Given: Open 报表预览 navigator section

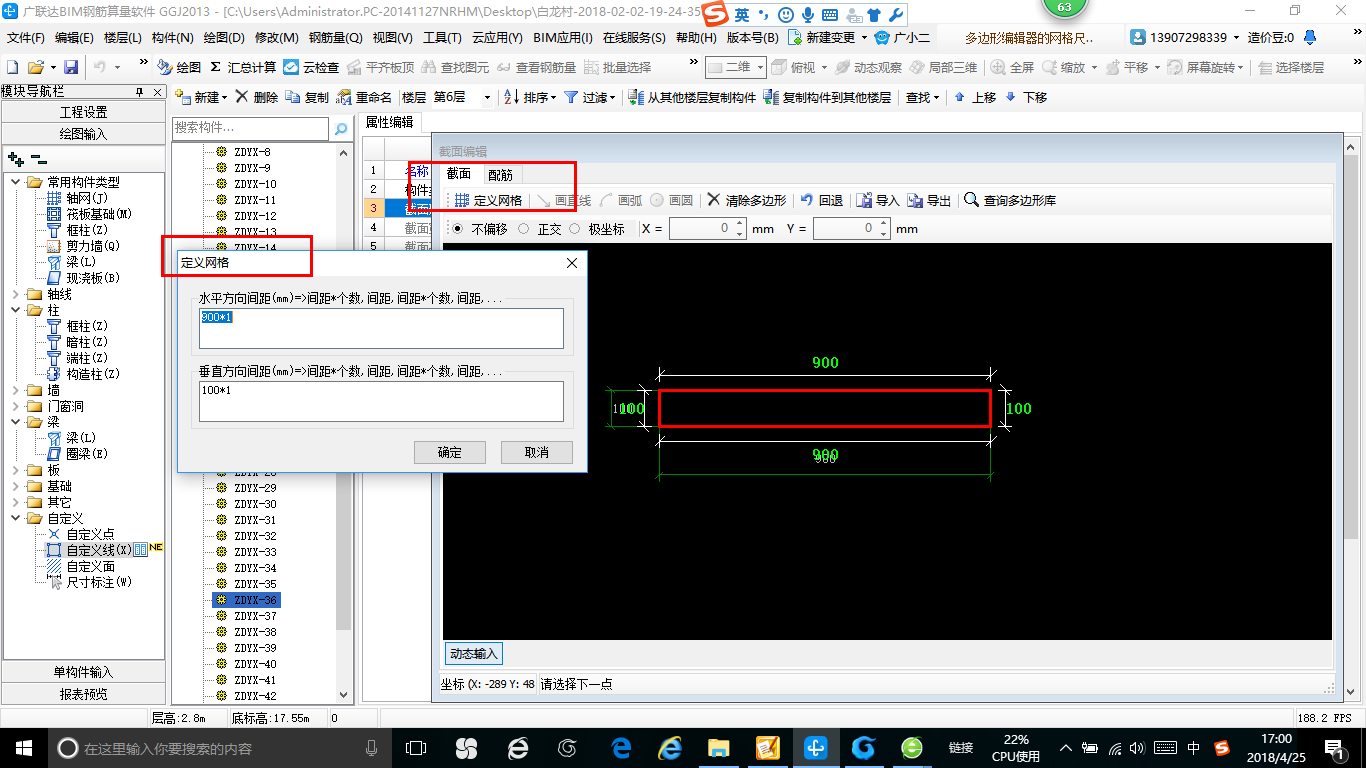Looking at the screenshot, I should coord(84,694).
